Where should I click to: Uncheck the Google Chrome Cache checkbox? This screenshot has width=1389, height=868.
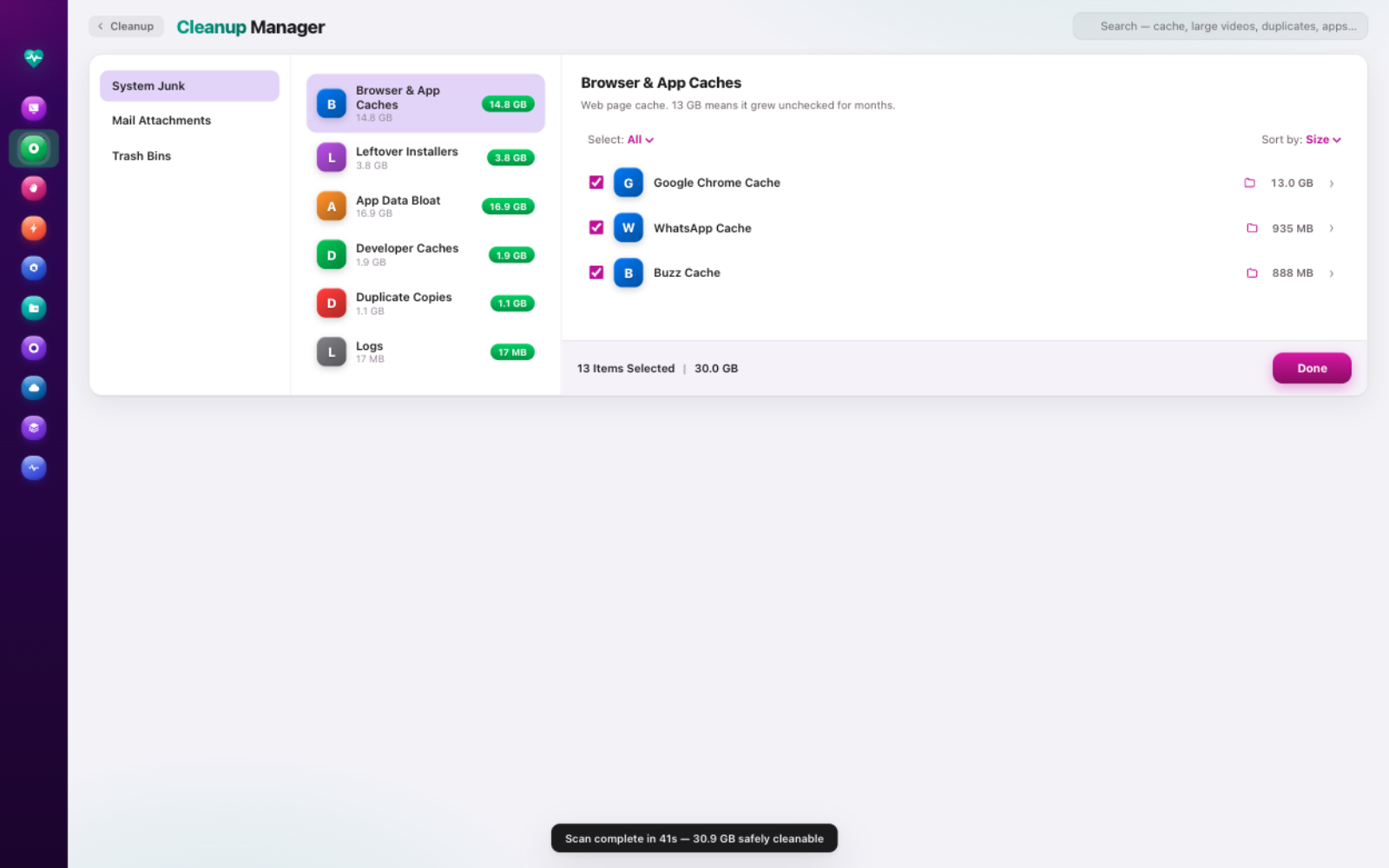tap(596, 182)
